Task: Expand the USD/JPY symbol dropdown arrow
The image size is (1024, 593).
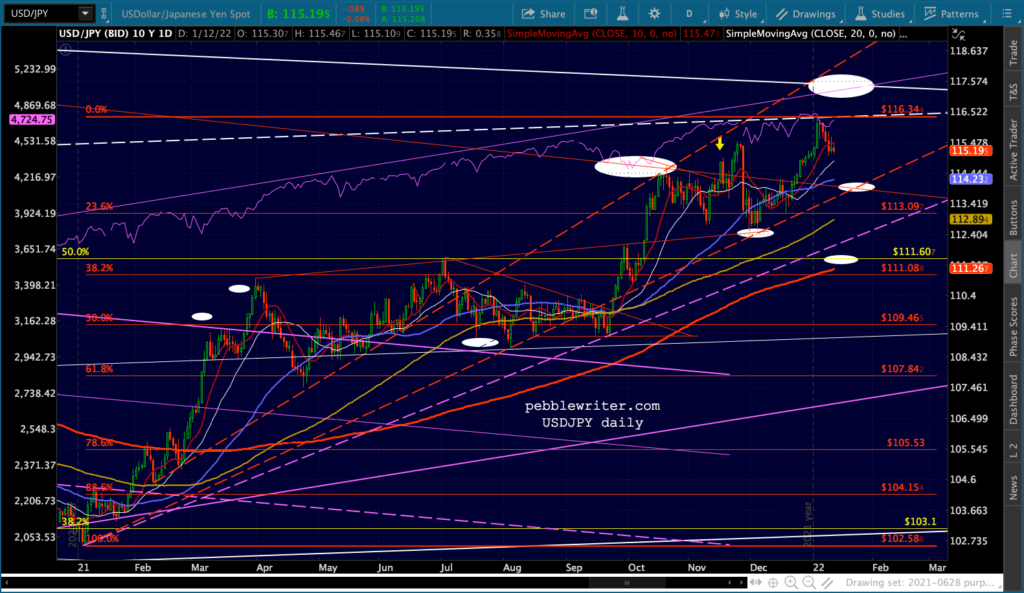Action: click(85, 13)
